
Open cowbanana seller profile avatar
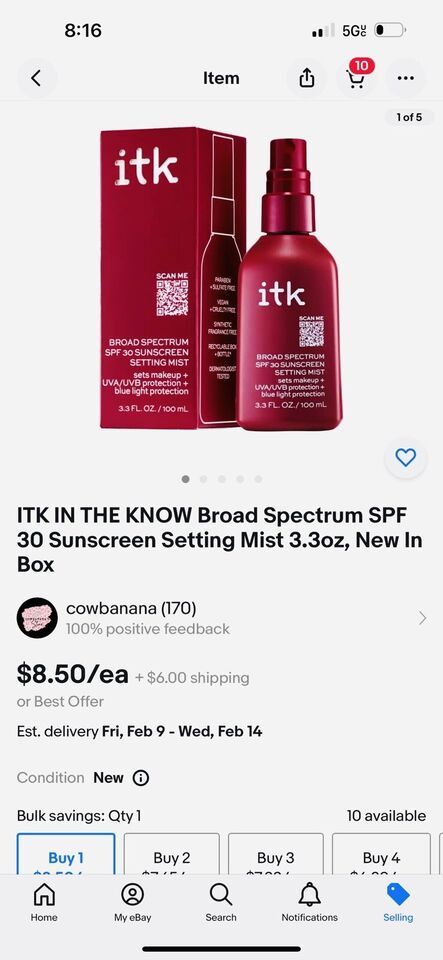tap(37, 618)
